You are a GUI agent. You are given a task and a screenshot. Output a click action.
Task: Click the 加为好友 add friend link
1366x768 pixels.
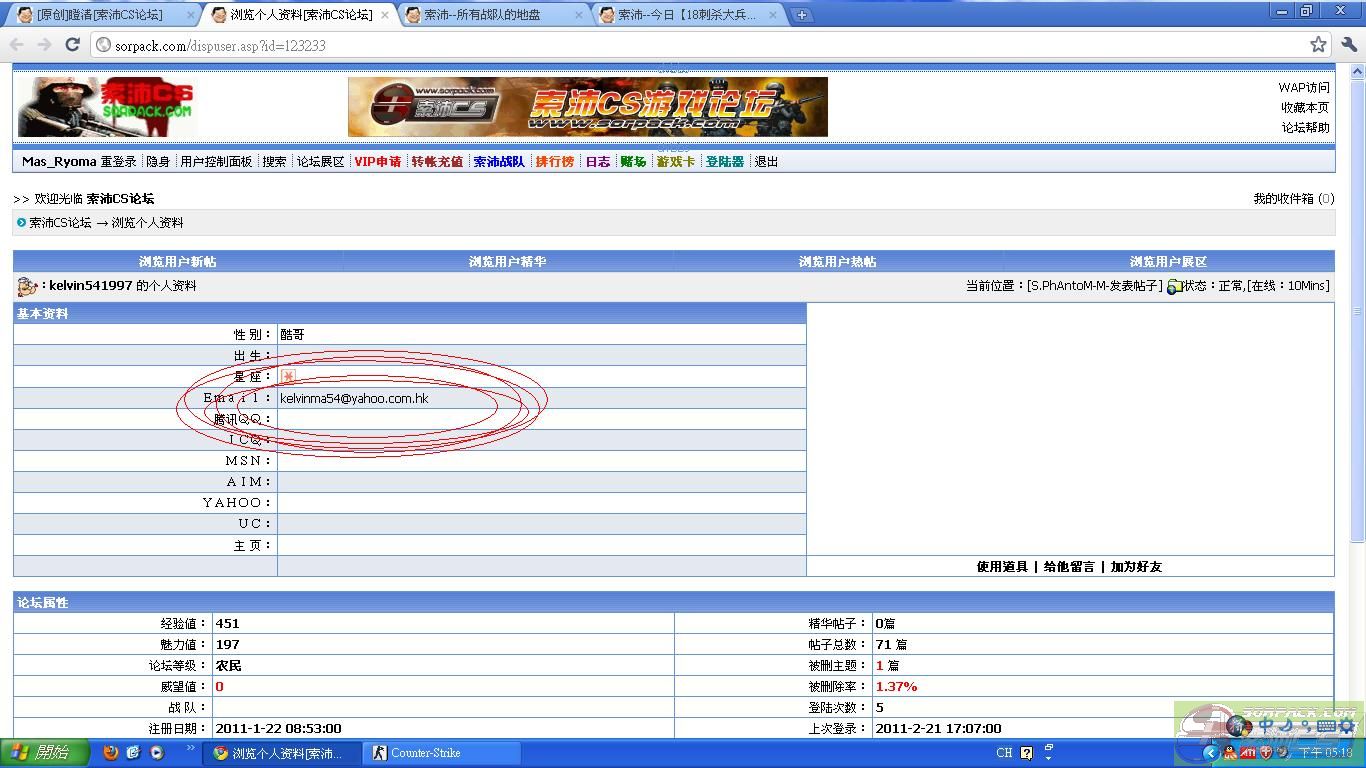(x=1136, y=566)
